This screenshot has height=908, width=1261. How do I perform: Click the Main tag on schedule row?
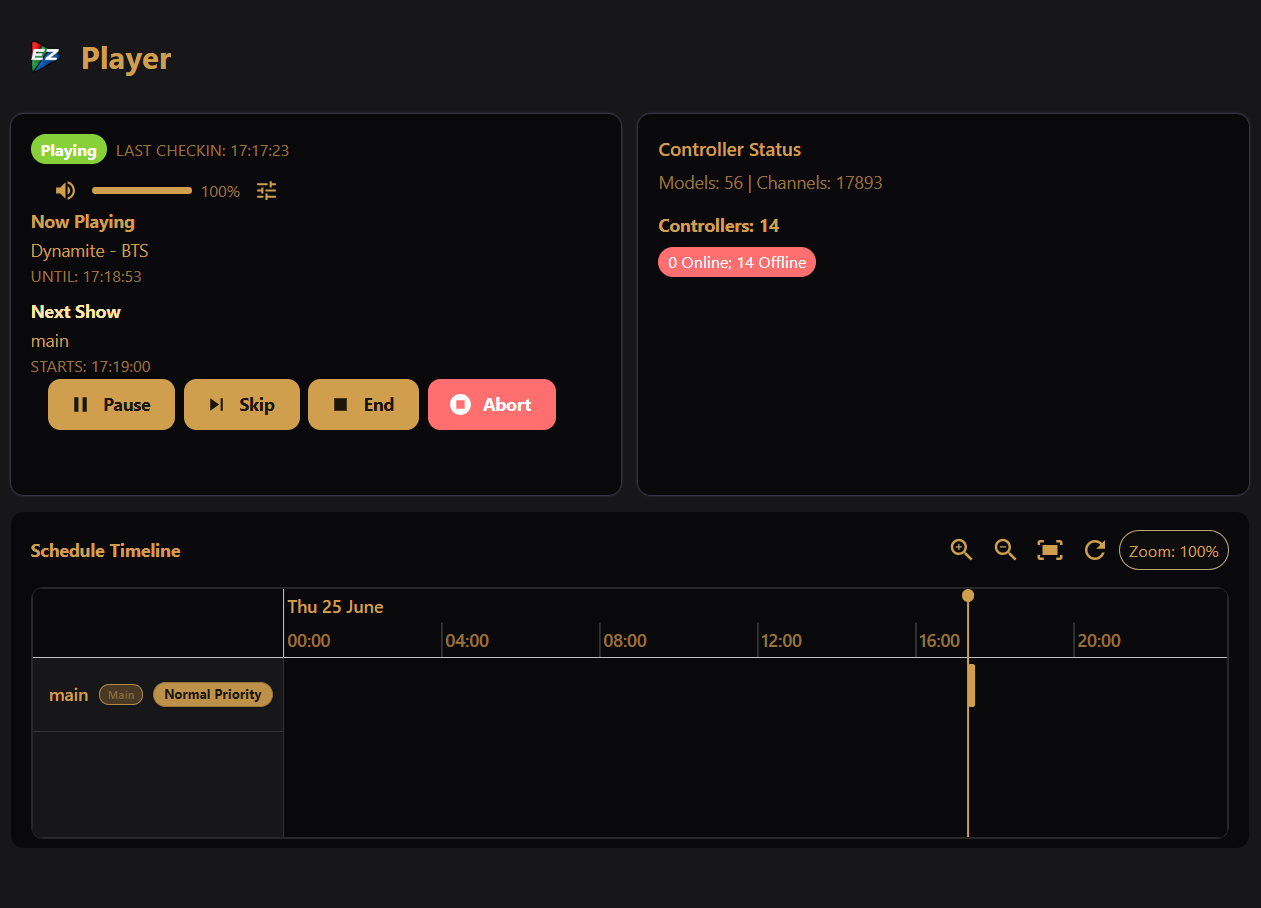[x=121, y=694]
